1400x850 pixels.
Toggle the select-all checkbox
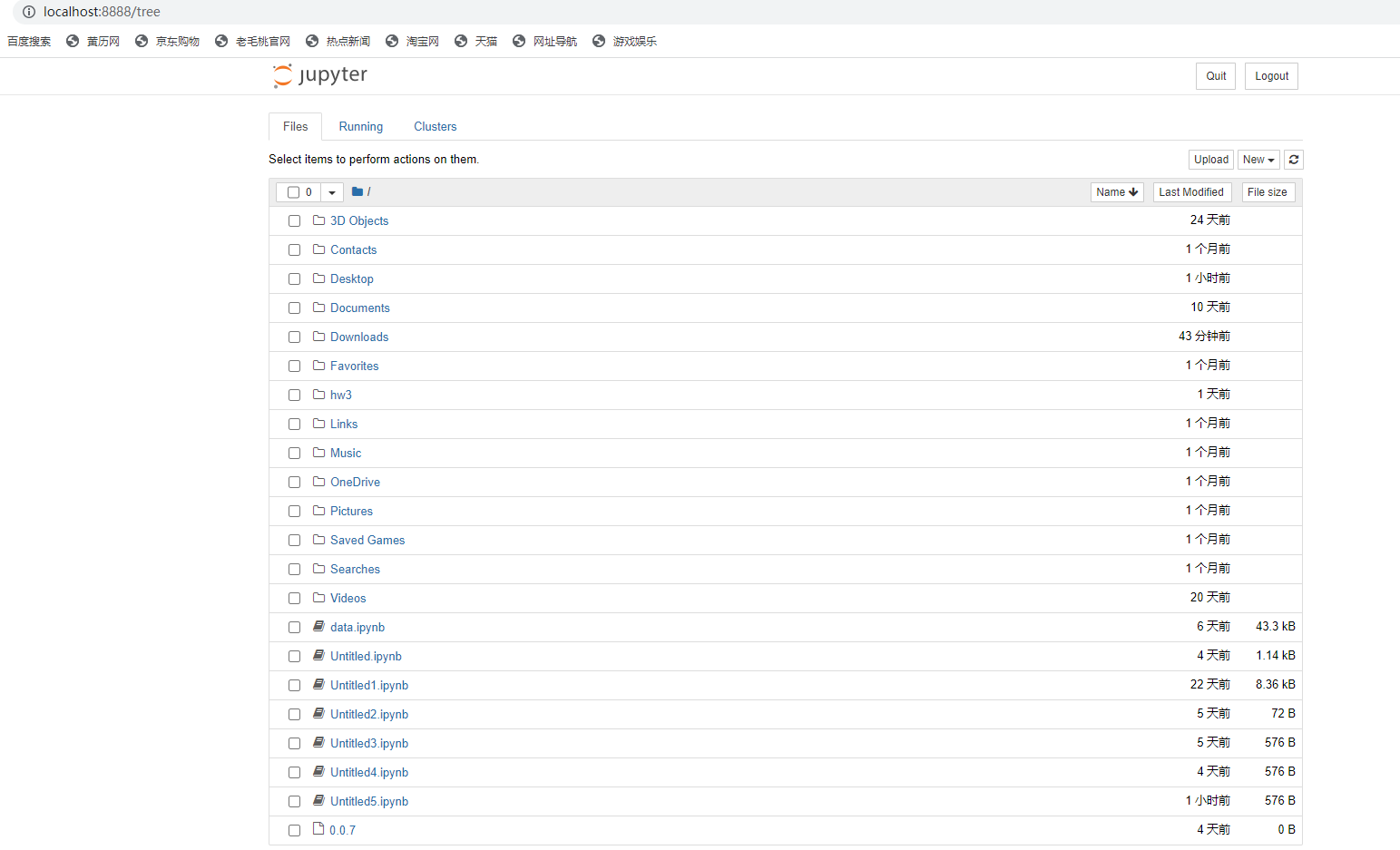(x=292, y=192)
